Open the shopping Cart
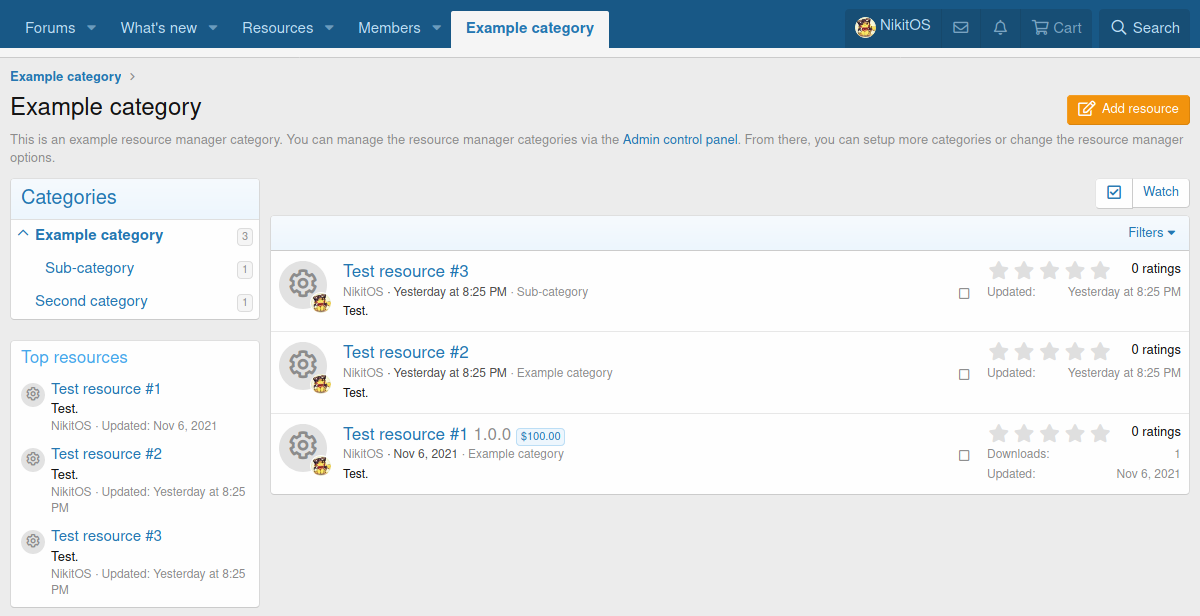 point(1056,28)
